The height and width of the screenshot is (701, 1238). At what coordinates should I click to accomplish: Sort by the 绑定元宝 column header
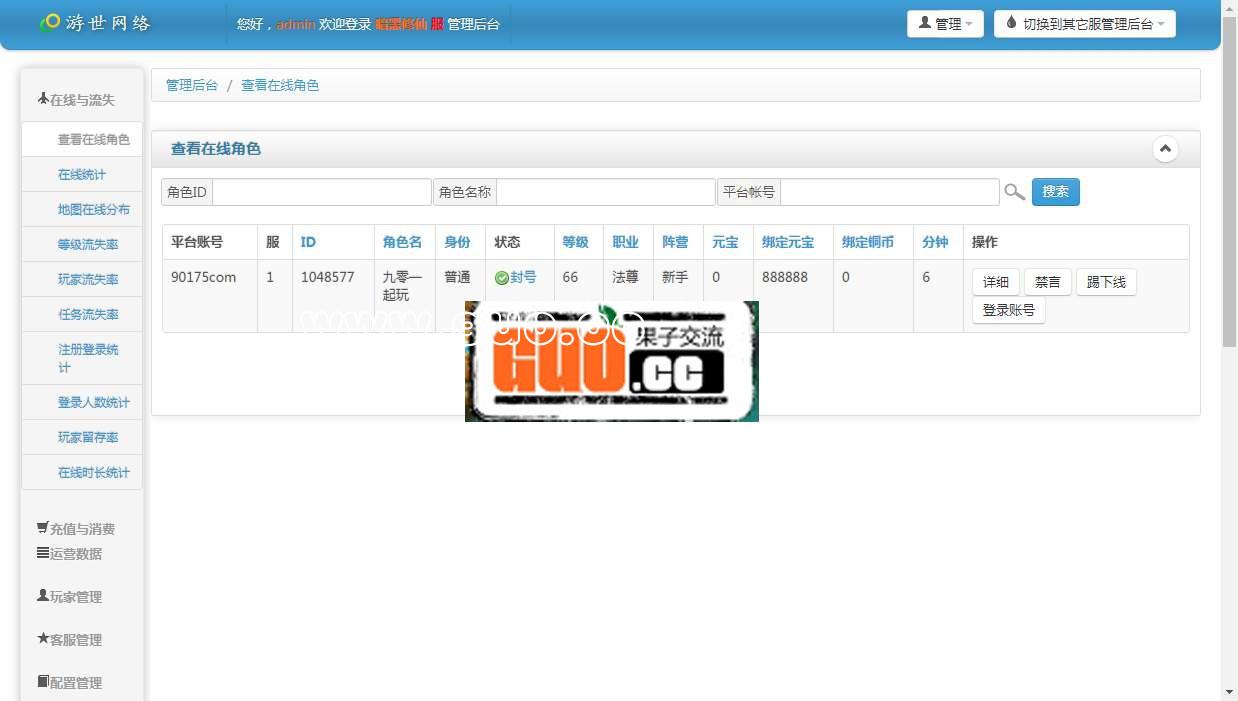point(788,242)
